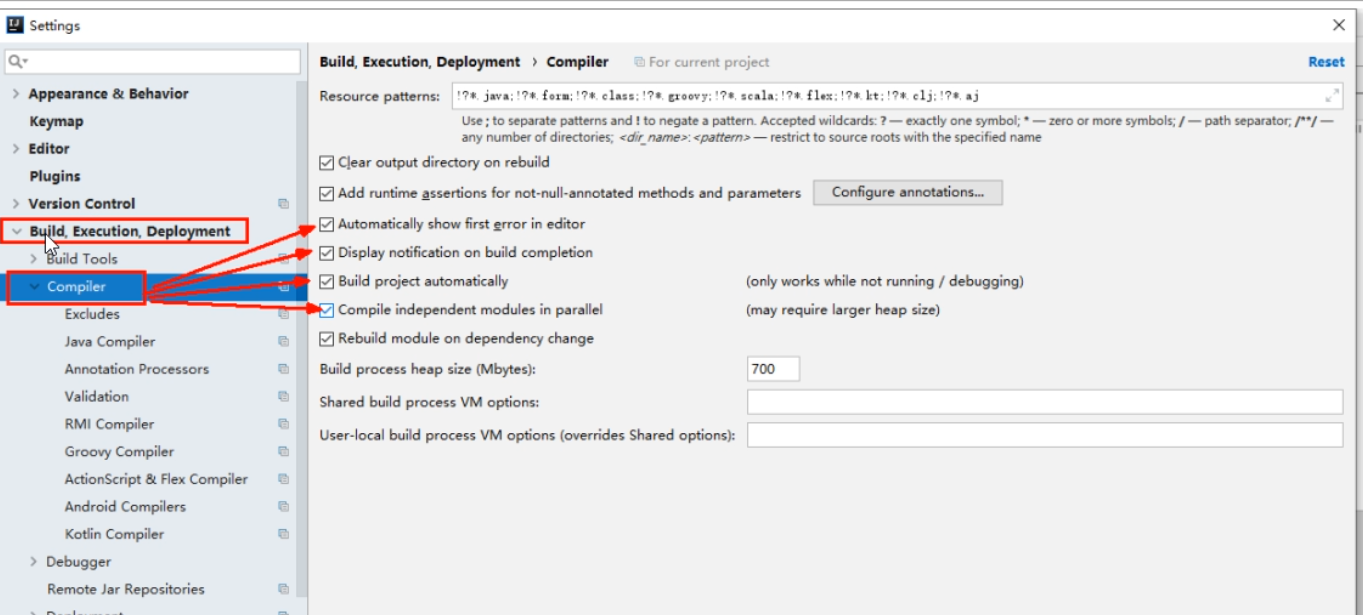Toggle Automatically show first error in editor
This screenshot has width=1363, height=615.
tap(327, 224)
